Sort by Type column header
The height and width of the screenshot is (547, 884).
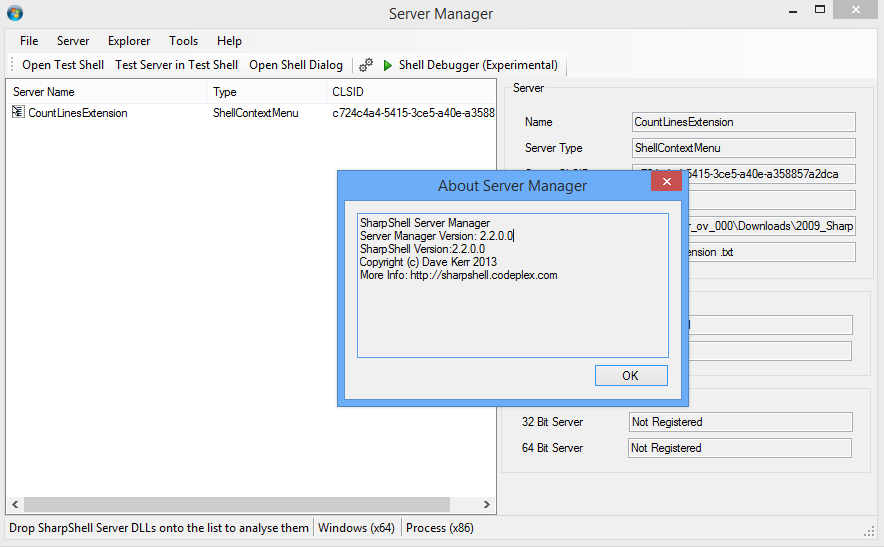tap(266, 91)
